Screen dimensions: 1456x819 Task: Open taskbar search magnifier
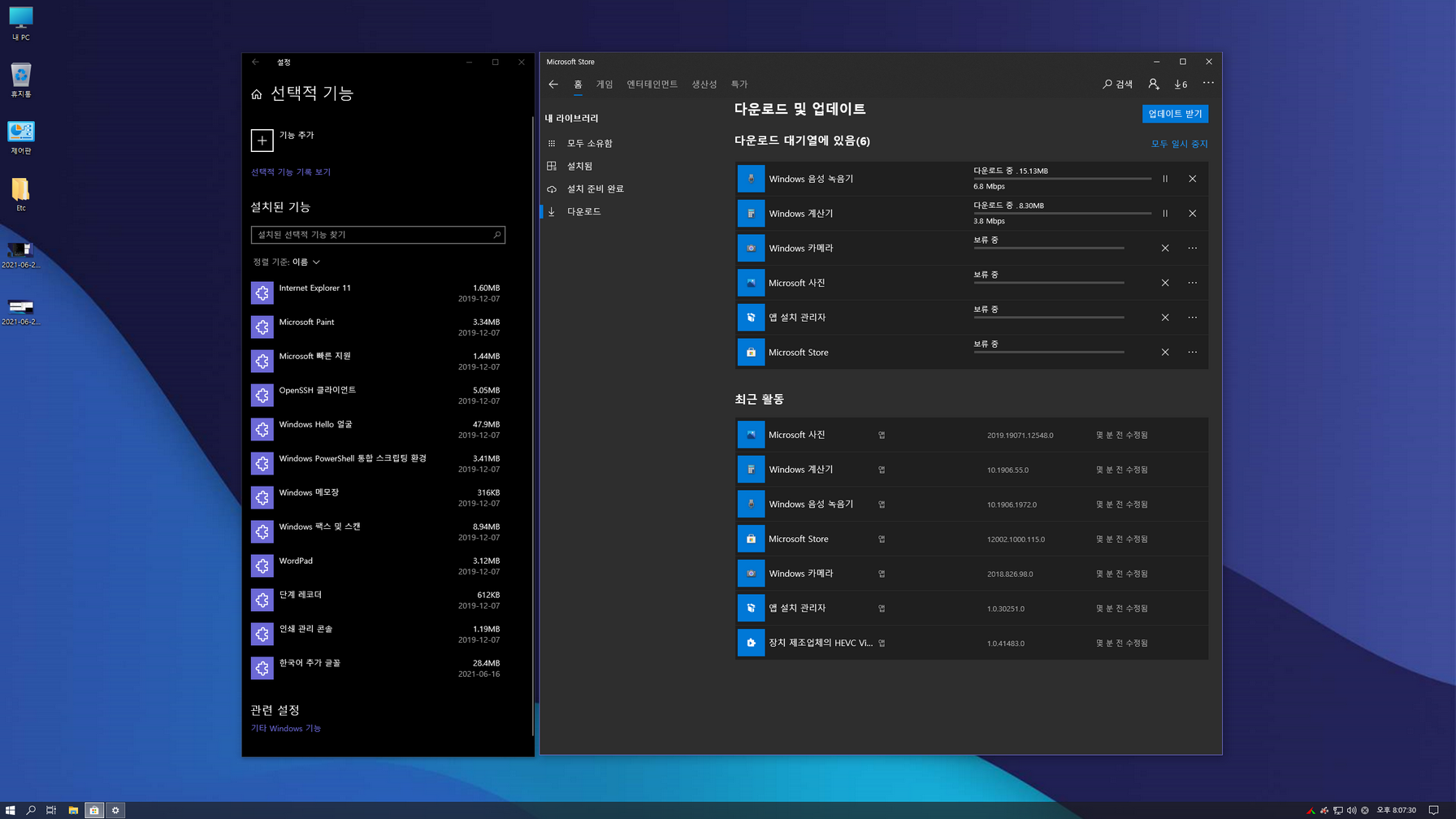[31, 810]
